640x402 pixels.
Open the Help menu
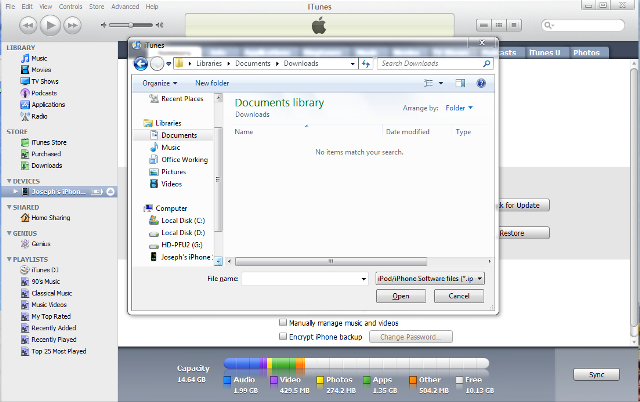tap(152, 7)
